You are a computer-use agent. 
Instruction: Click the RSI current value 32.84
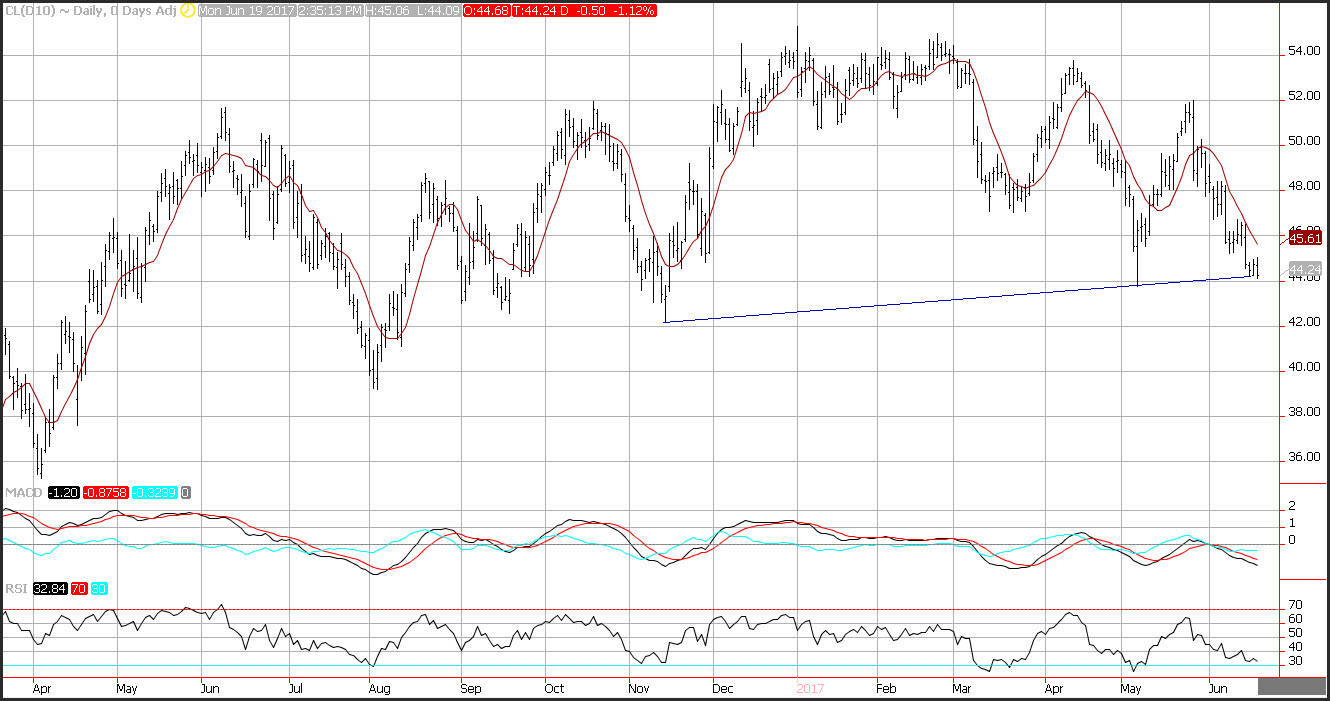(50, 589)
